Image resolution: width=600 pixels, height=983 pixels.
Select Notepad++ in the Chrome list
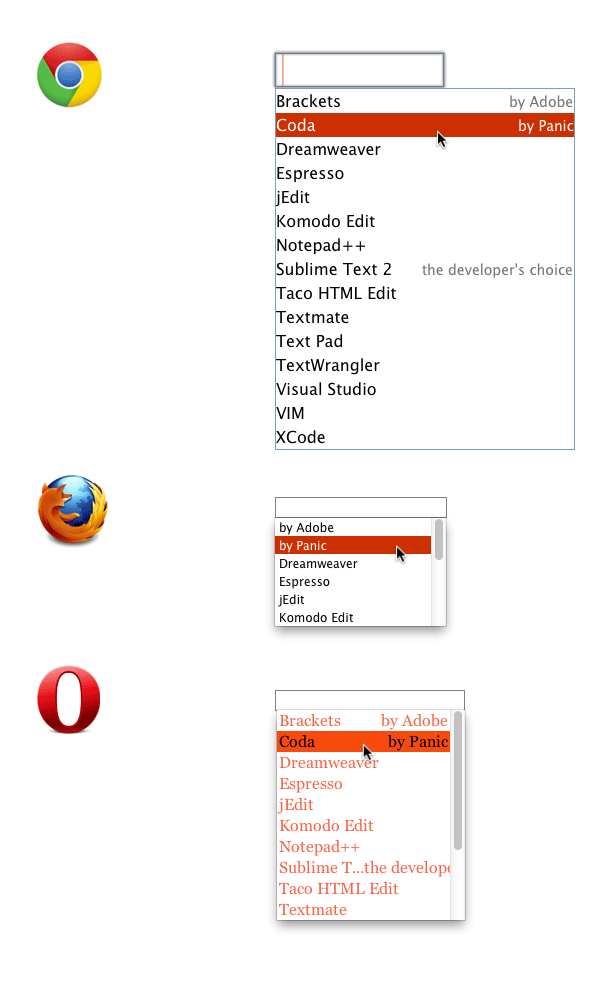point(424,245)
